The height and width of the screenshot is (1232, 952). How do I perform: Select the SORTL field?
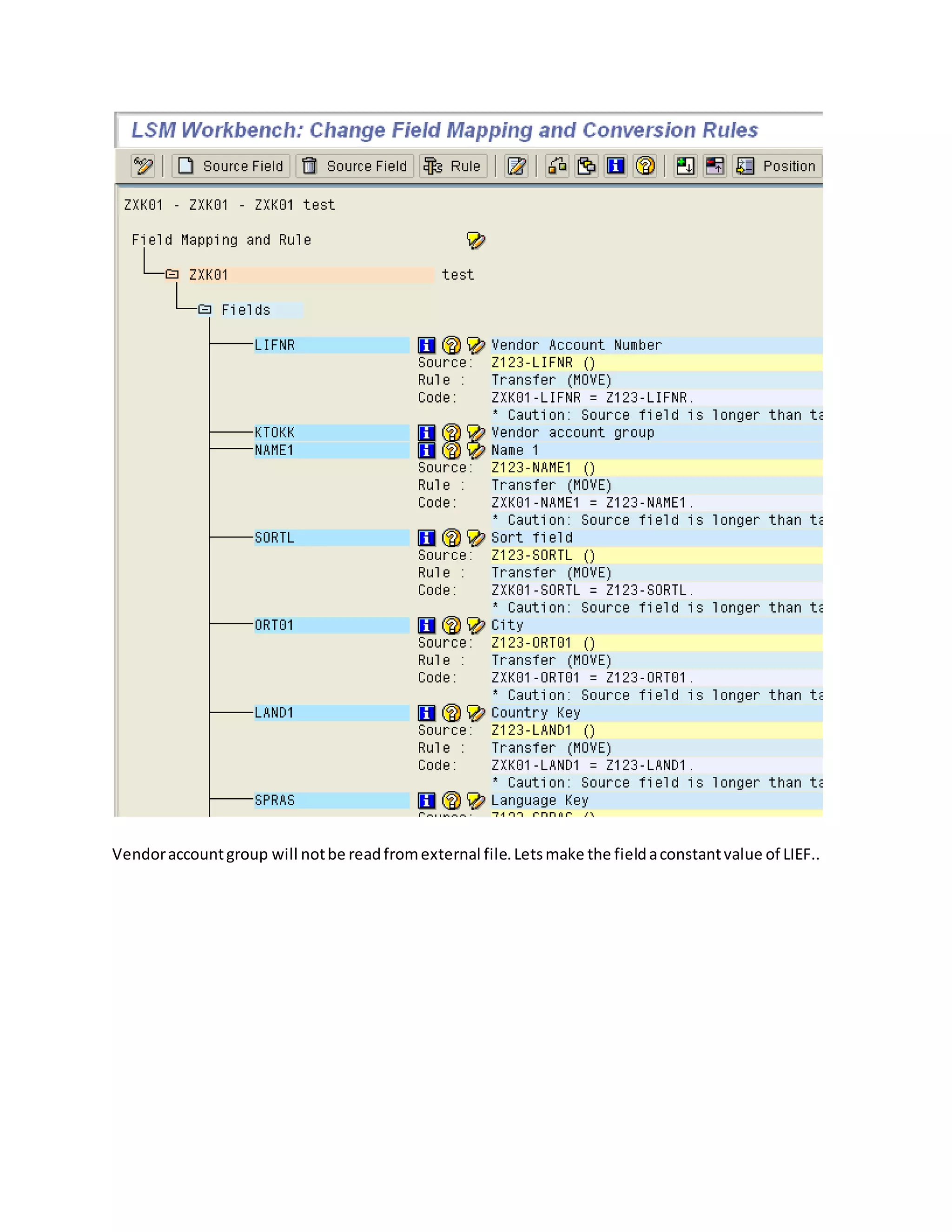[331, 537]
